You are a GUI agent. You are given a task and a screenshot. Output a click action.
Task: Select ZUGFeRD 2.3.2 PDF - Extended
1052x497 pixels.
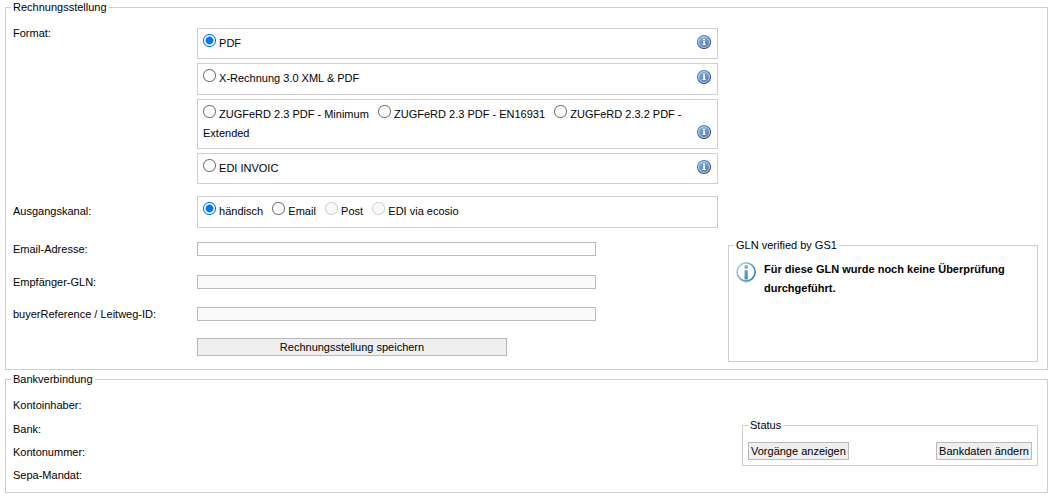560,112
